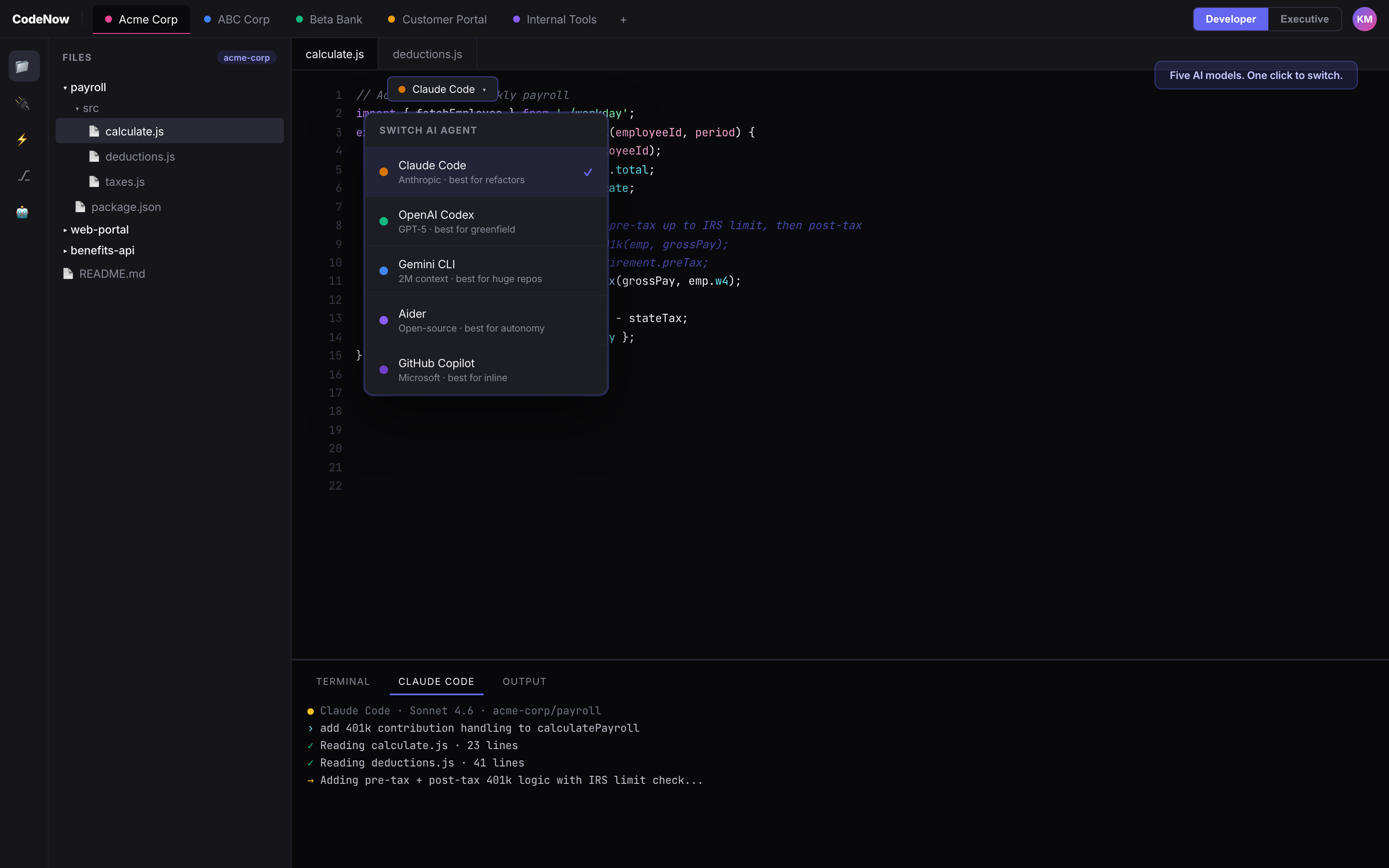Viewport: 1389px width, 868px height.
Task: Switch to Customer Portal workspace tab
Action: pyautogui.click(x=438, y=20)
